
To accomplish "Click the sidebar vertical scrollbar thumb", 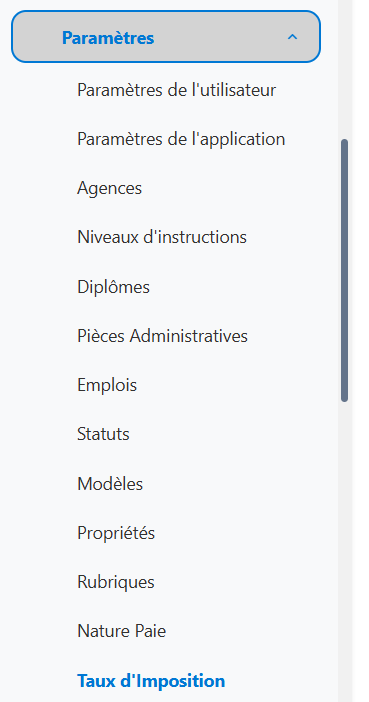I will pos(344,270).
